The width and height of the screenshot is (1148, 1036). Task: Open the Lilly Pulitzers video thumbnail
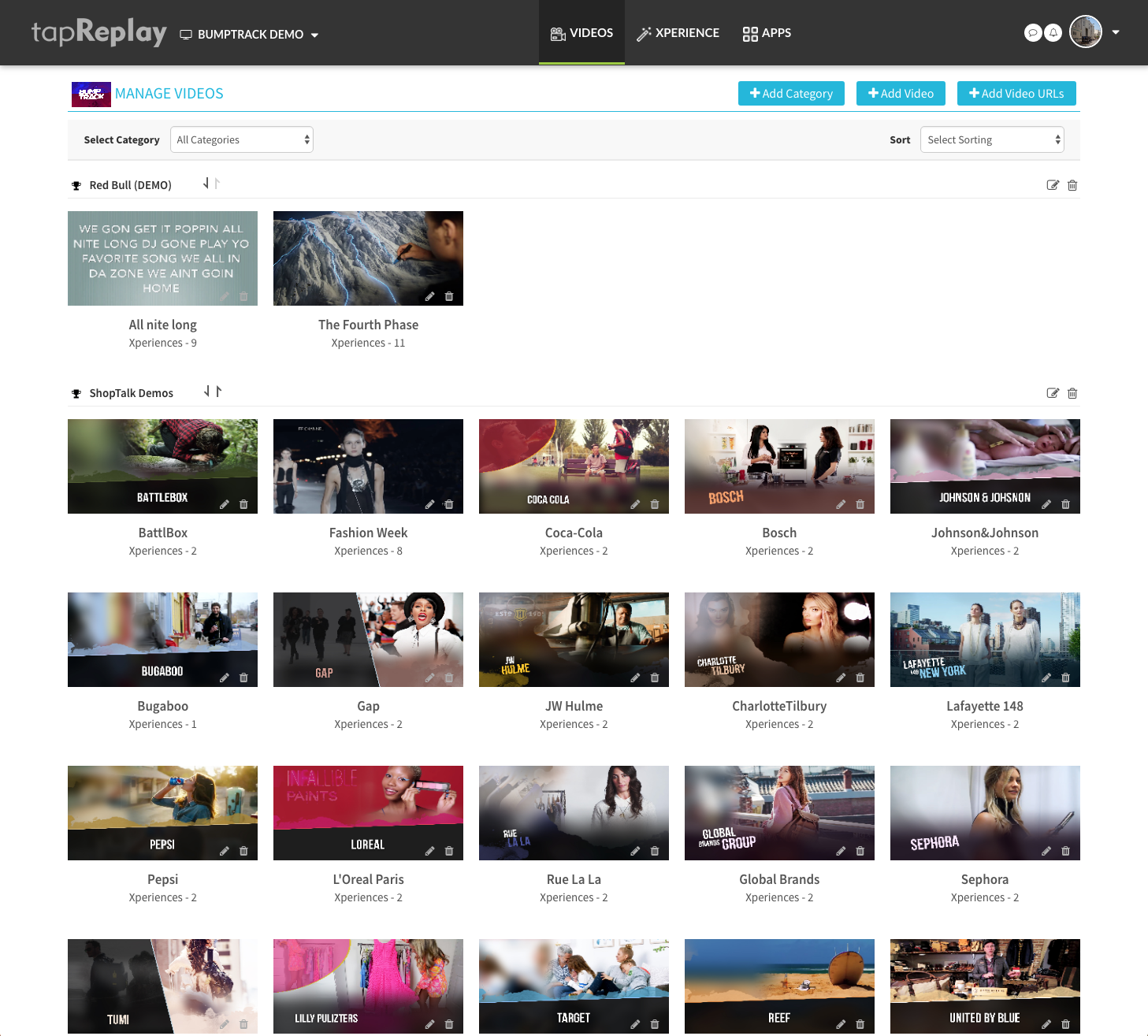tap(368, 986)
